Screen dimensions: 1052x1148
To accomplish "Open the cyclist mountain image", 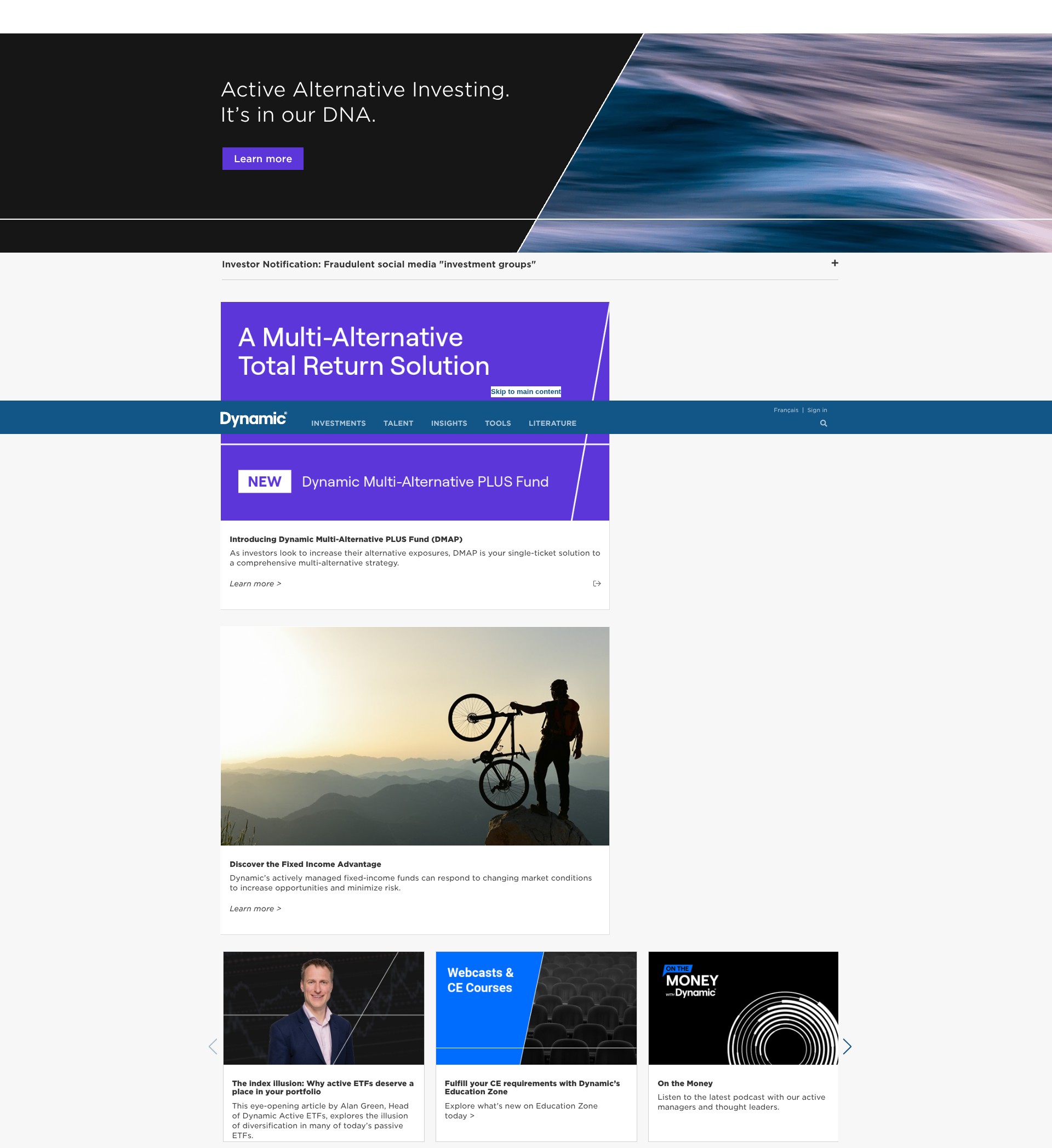I will 414,736.
